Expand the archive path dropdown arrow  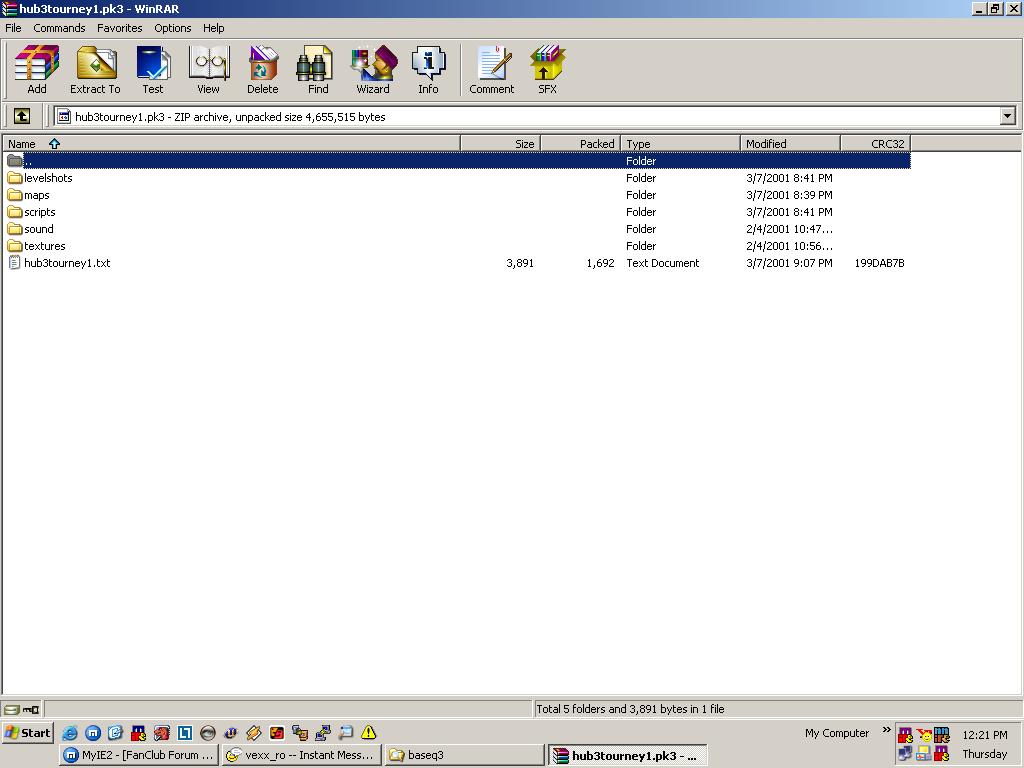tap(1008, 116)
